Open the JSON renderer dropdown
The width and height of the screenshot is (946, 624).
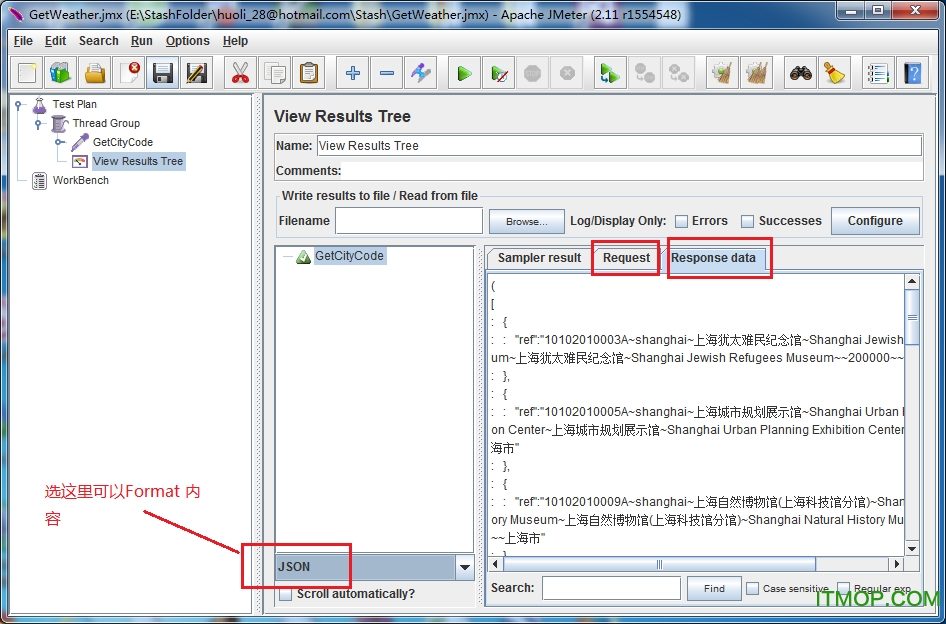[464, 567]
